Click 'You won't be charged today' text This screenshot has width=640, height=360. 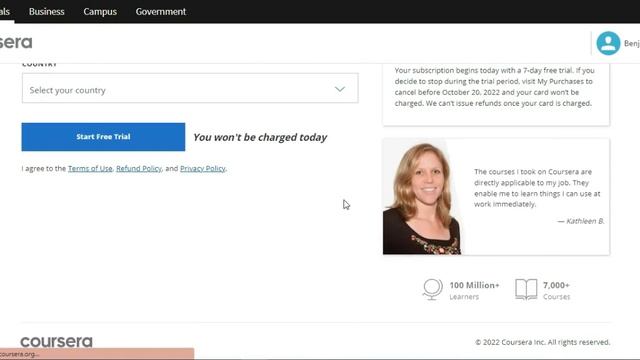260,137
